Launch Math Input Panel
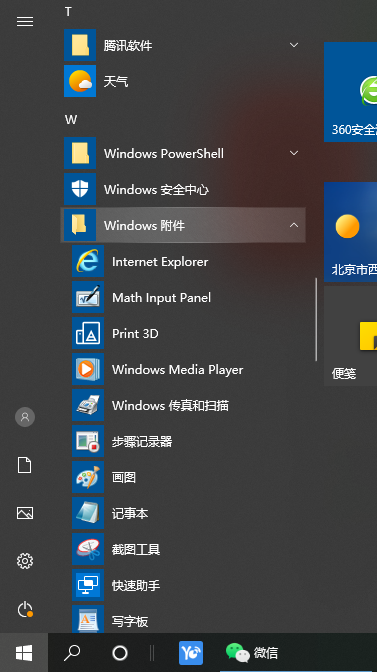The height and width of the screenshot is (672, 377). click(183, 297)
